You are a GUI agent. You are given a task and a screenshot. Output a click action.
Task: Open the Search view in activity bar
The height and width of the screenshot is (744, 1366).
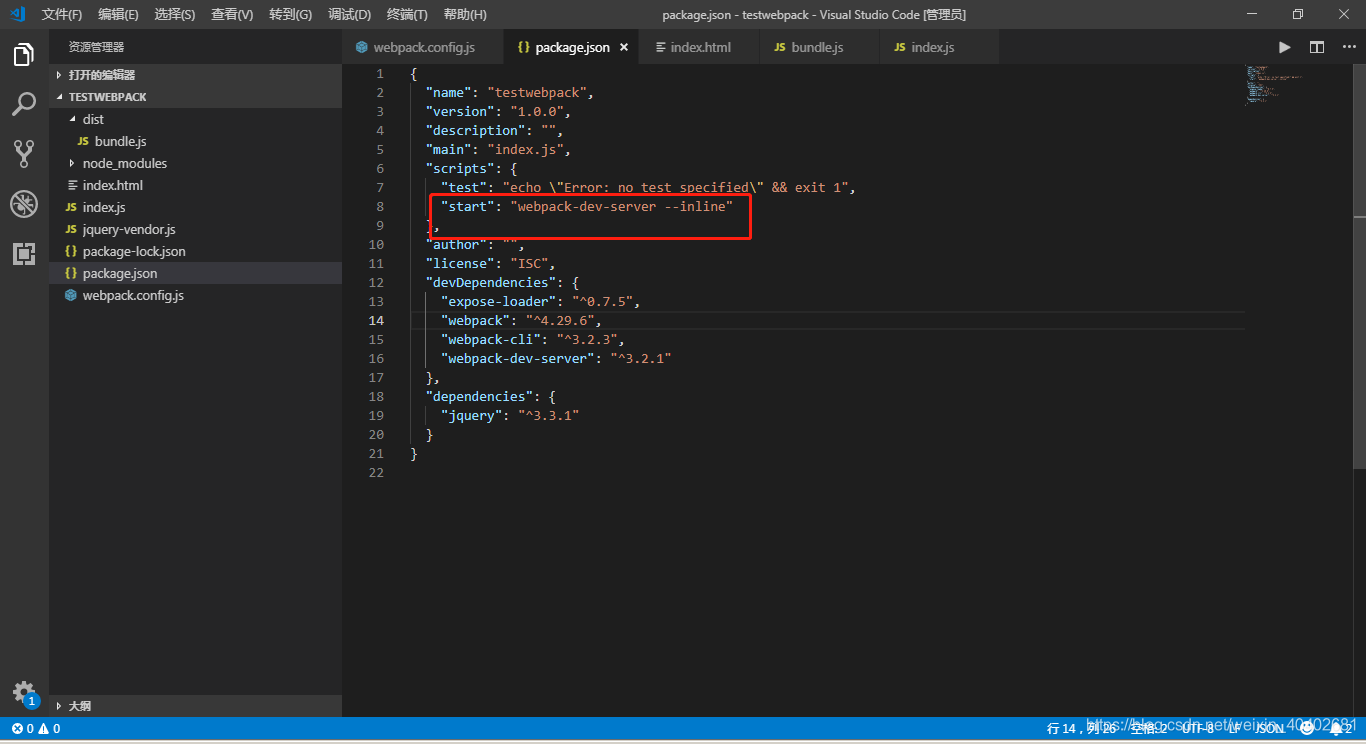pyautogui.click(x=24, y=104)
